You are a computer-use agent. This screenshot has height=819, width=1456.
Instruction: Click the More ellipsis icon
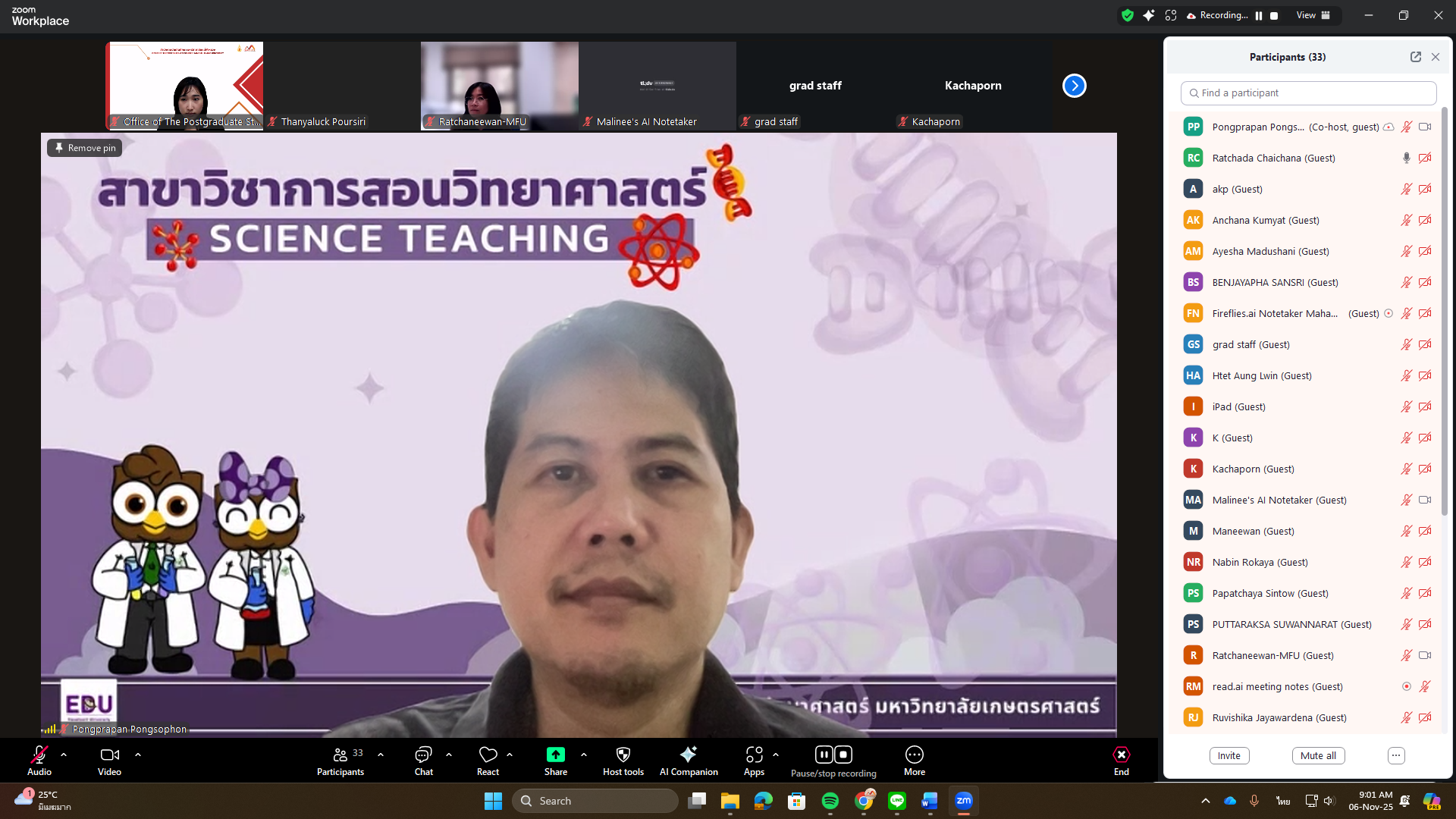pos(914,755)
